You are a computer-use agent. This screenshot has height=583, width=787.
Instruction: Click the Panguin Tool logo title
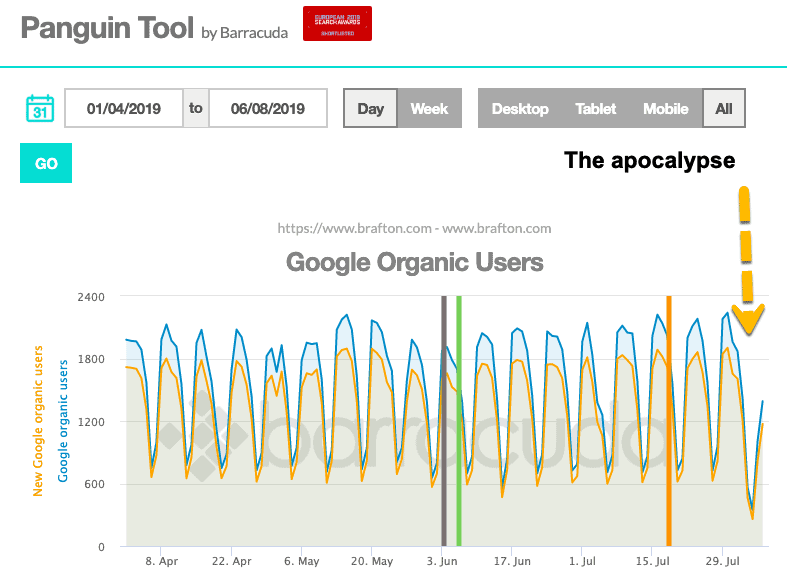point(107,28)
